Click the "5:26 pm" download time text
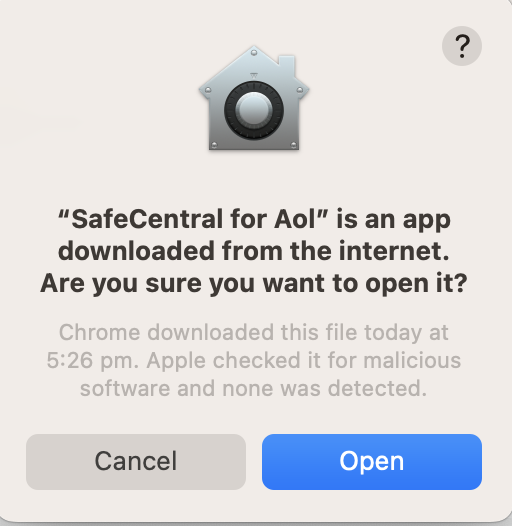The width and height of the screenshot is (512, 526). [x=93, y=361]
